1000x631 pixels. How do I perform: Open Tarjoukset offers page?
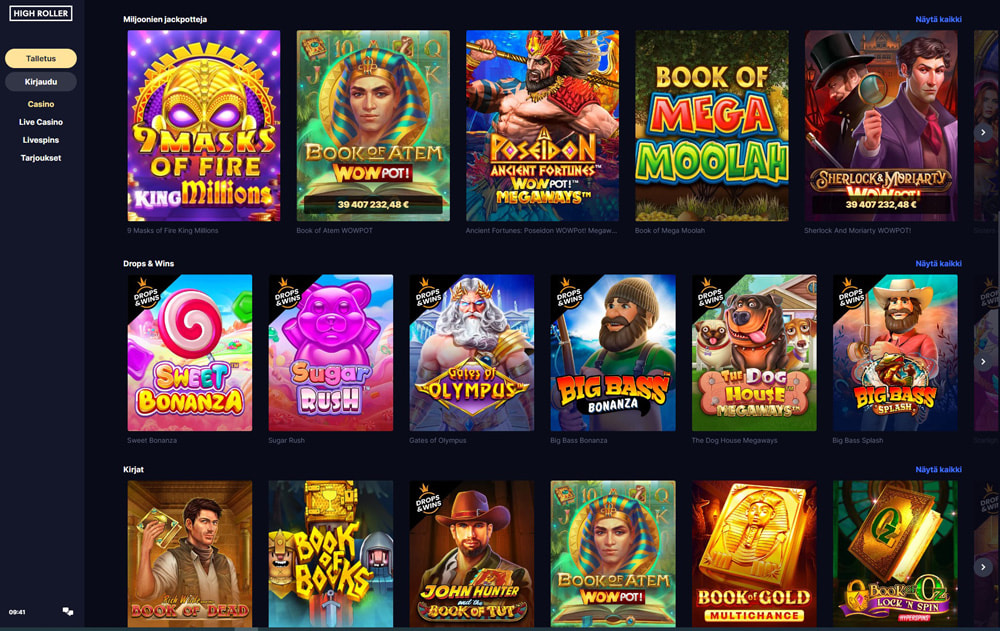pos(41,158)
